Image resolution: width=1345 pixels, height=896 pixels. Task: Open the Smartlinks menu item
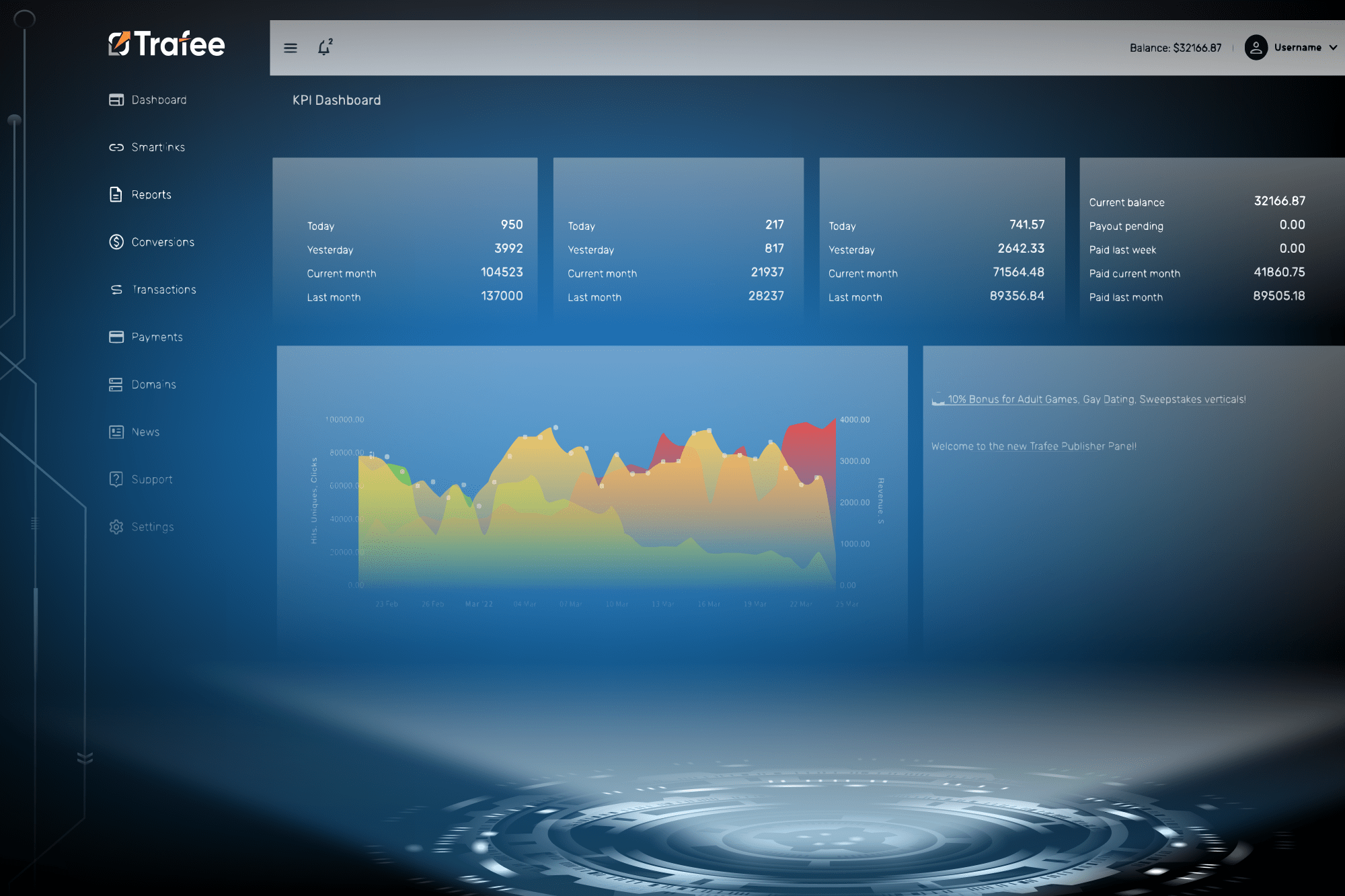[x=158, y=147]
